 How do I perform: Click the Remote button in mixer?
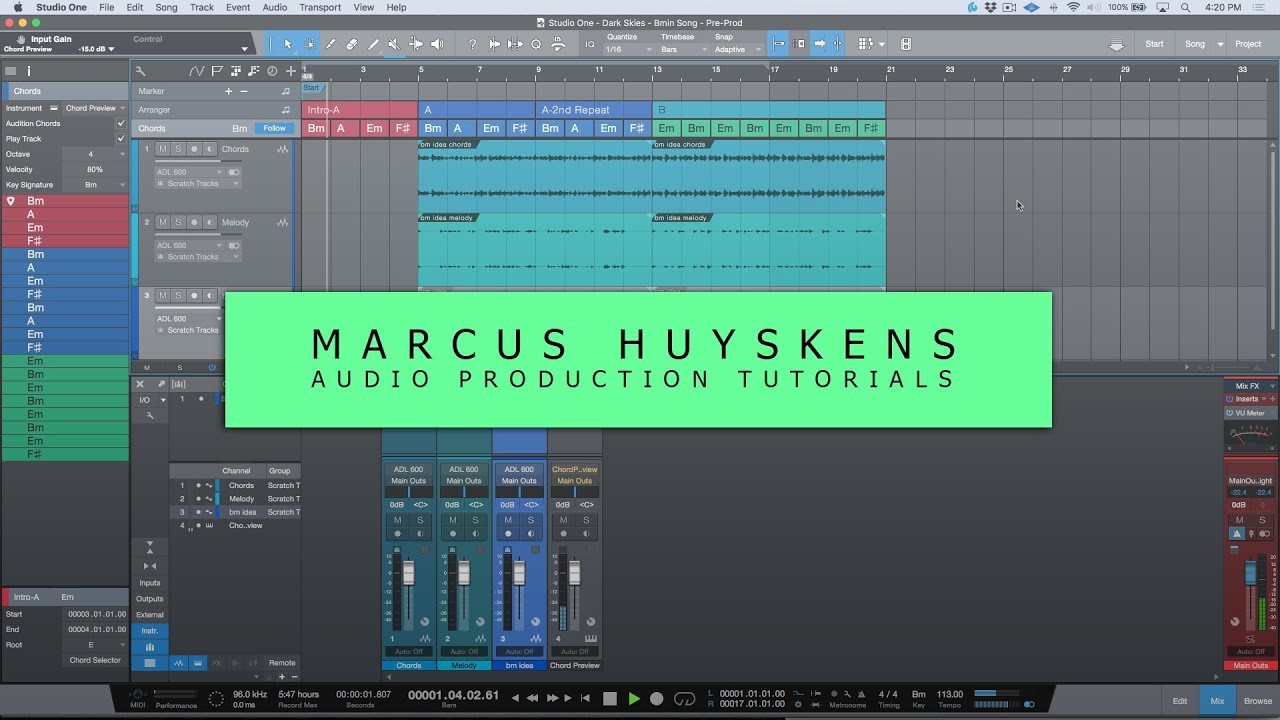pyautogui.click(x=282, y=662)
